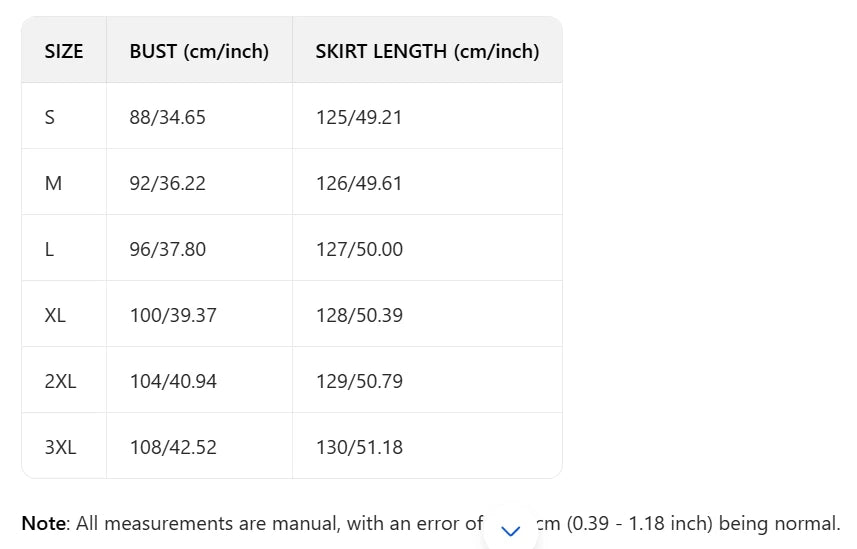Click bust value 108/42.52
Image resolution: width=857 pixels, height=549 pixels.
pos(173,447)
